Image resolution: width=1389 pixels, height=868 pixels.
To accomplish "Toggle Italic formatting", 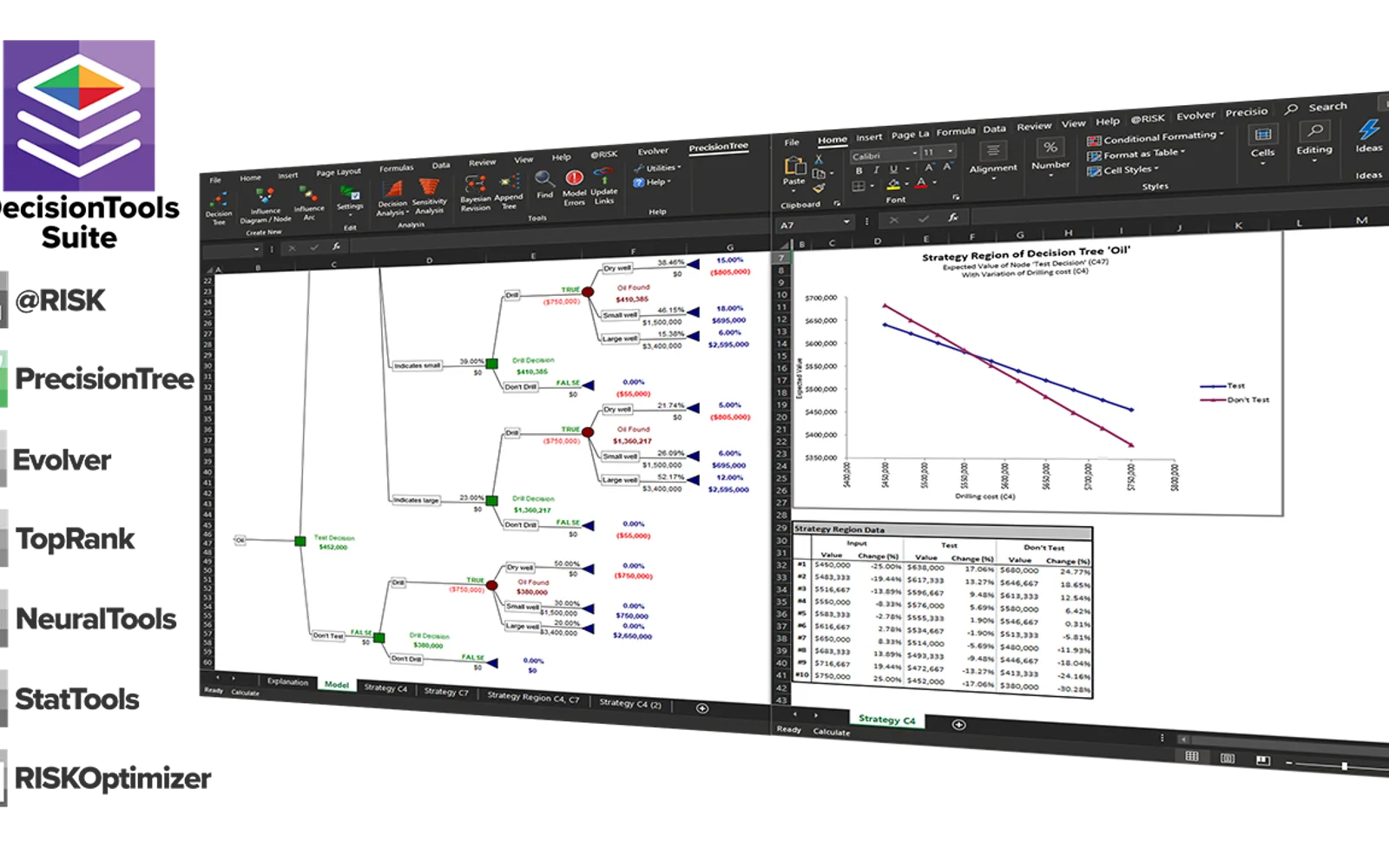I will 876,170.
